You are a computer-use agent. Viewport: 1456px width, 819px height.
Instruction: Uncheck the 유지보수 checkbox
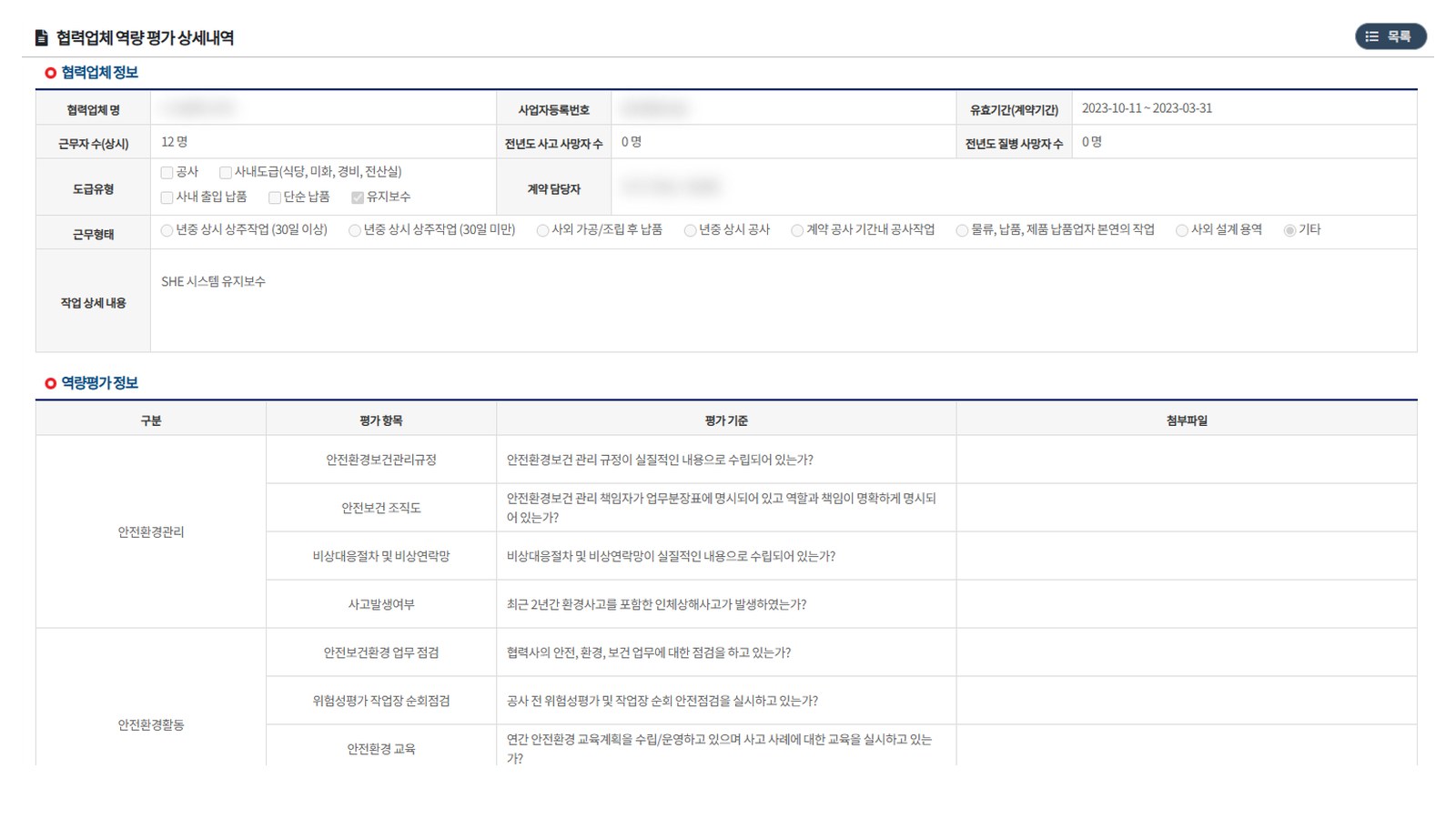tap(358, 197)
